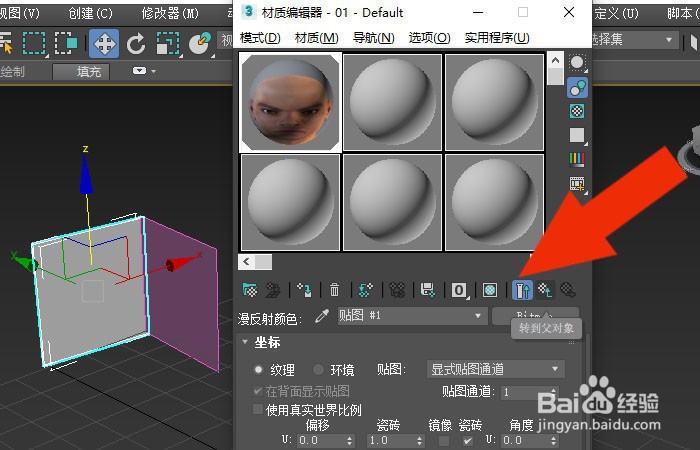Click the 填充 ribbon tab
700x450 pixels.
pyautogui.click(x=81, y=71)
